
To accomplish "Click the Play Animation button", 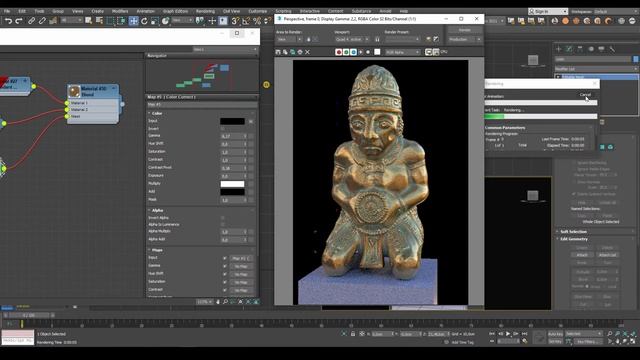I will [508, 334].
